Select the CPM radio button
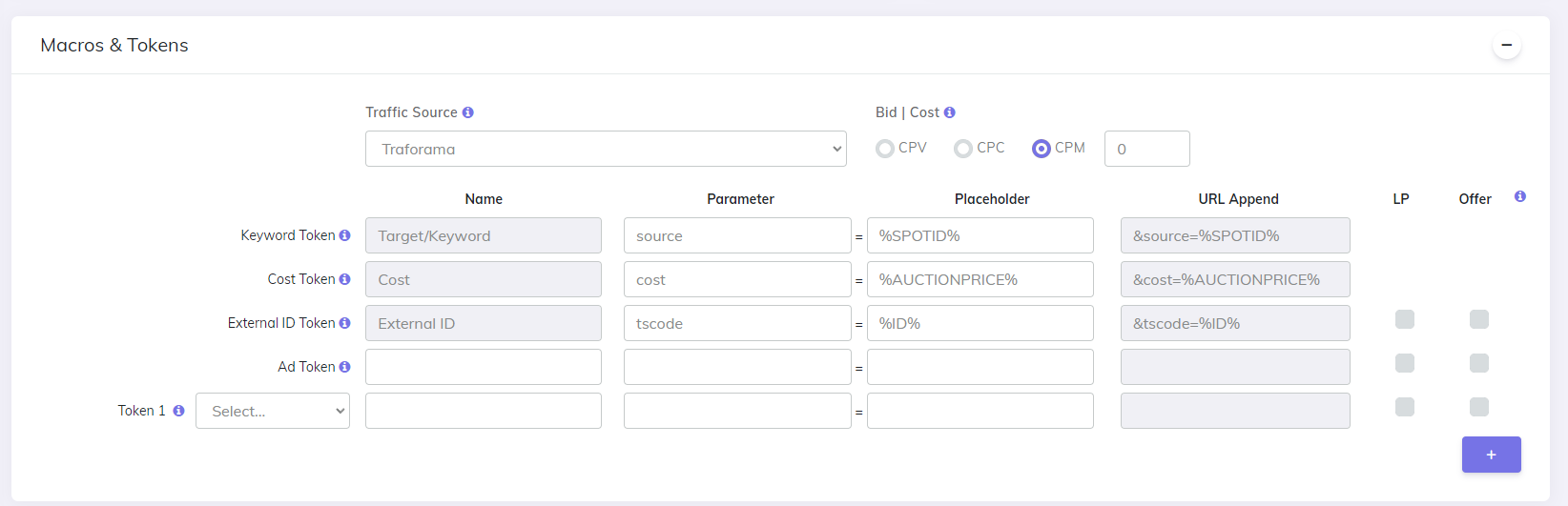1568x506 pixels. [x=1042, y=149]
